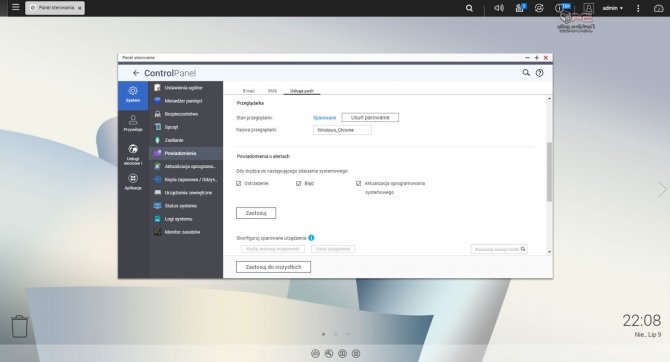Image resolution: width=670 pixels, height=362 pixels.
Task: Select Usługi sieciowe category in sidebar
Action: (133, 155)
